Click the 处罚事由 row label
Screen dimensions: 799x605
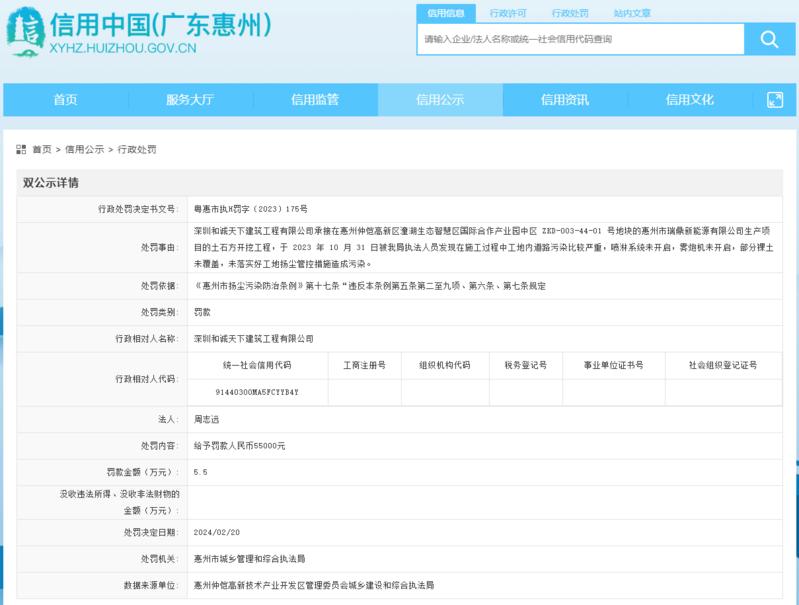(x=159, y=247)
